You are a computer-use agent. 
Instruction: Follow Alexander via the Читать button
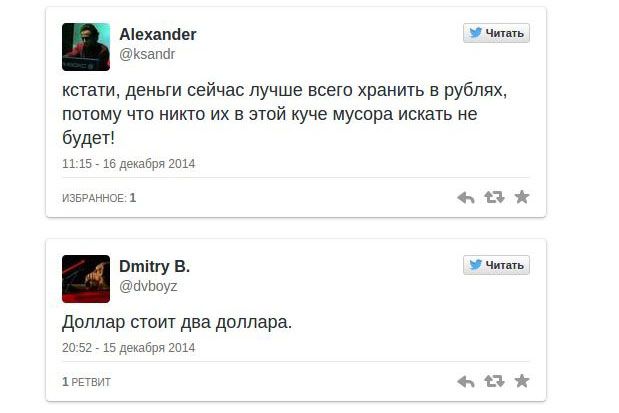pos(496,33)
